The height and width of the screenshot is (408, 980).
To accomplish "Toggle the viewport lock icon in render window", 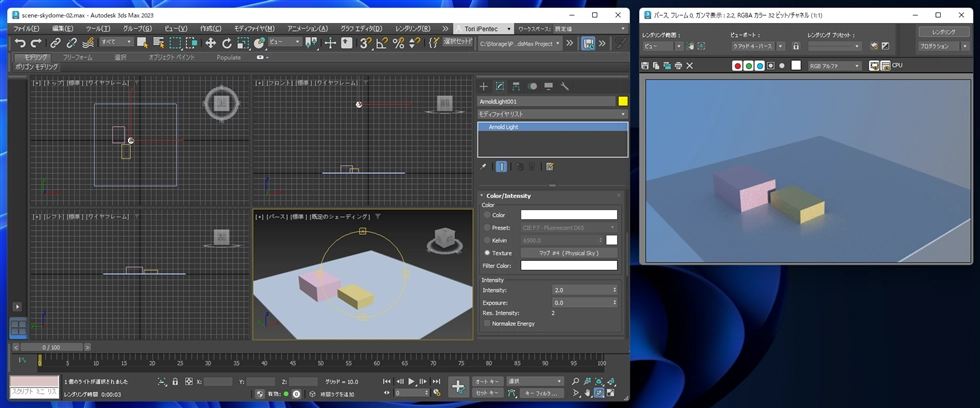I will [796, 46].
